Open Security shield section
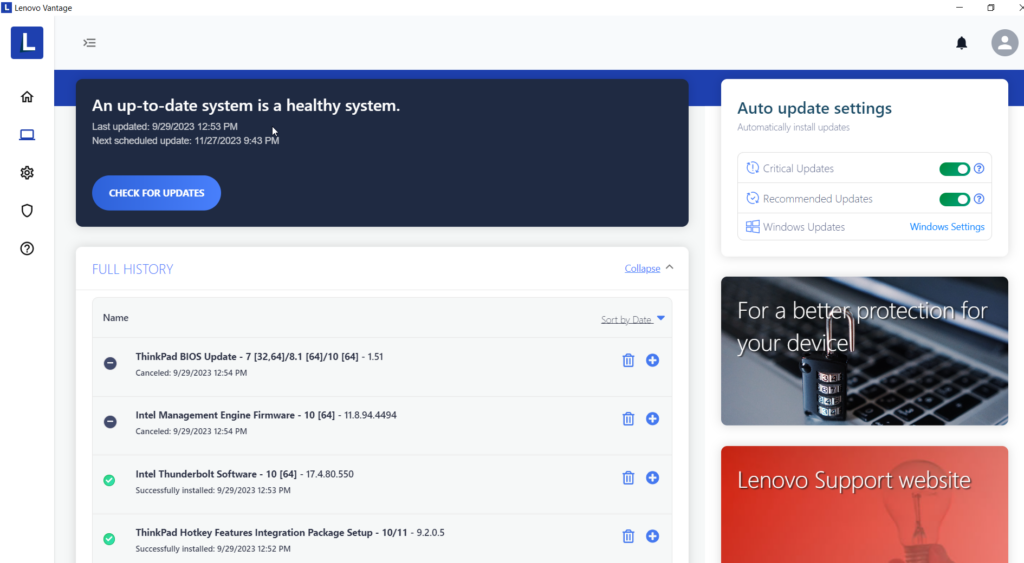 27,210
